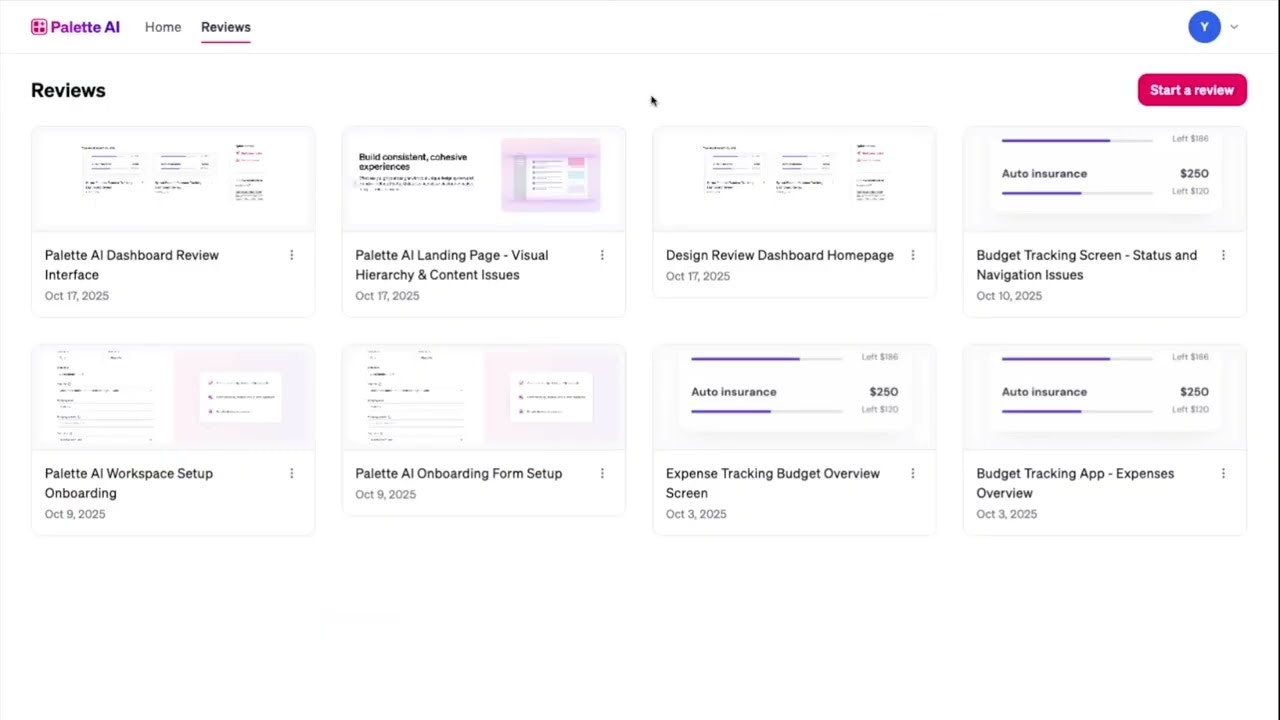The image size is (1280, 720).
Task: Open the thumbnail of Palette AI Landing Page review
Action: [483, 178]
